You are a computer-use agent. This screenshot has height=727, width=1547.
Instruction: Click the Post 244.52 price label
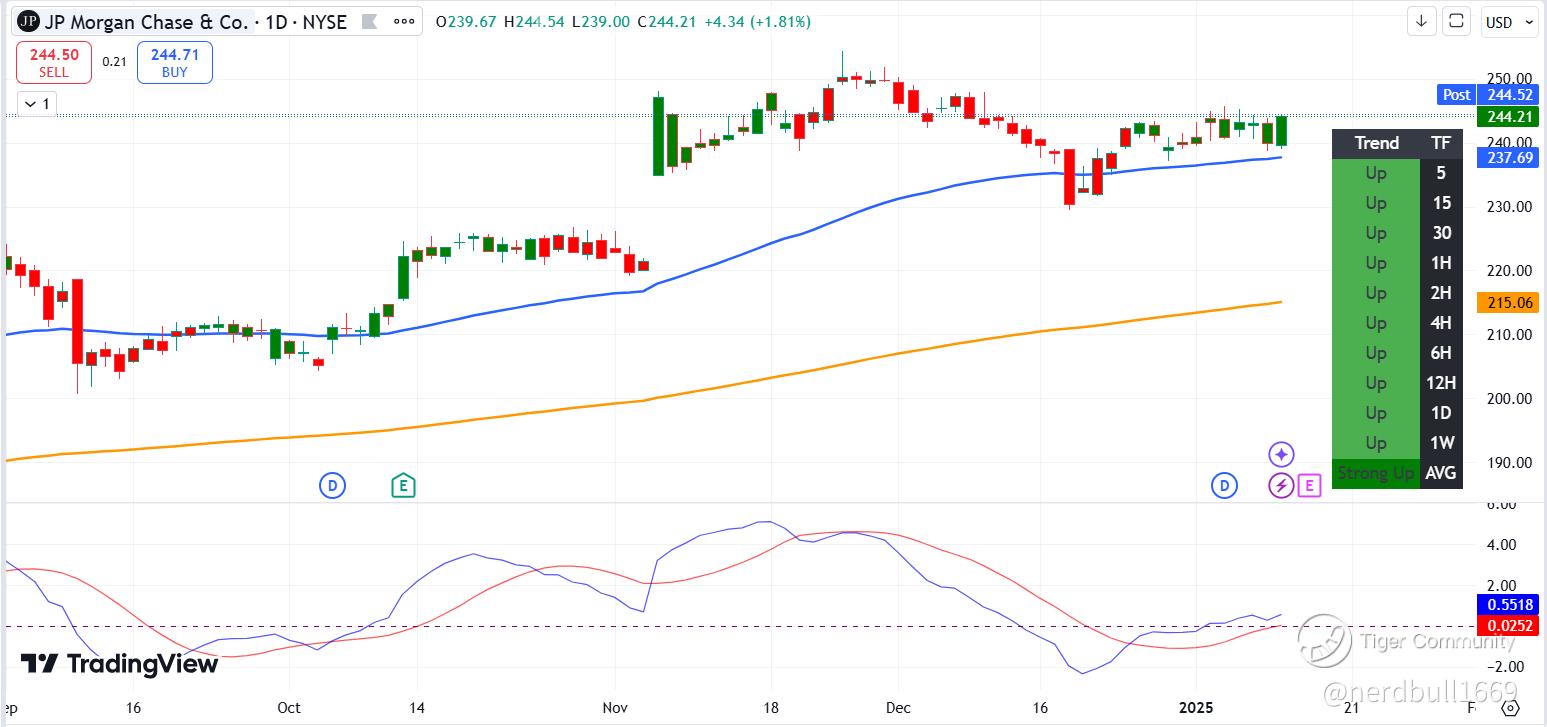pos(1488,94)
